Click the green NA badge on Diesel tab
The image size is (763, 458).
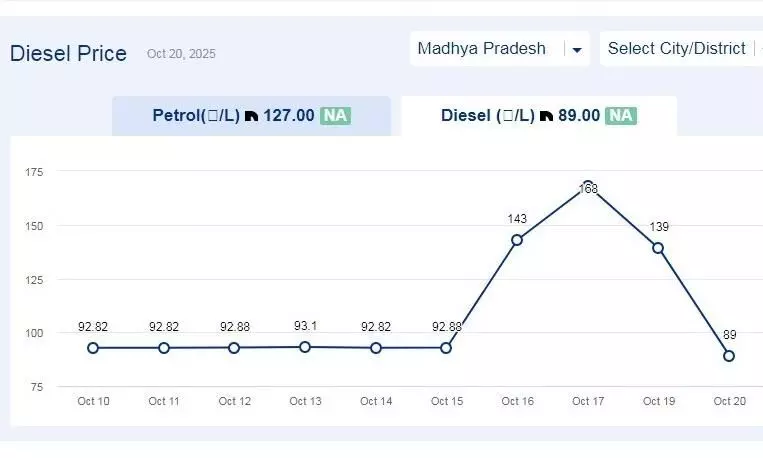point(621,116)
